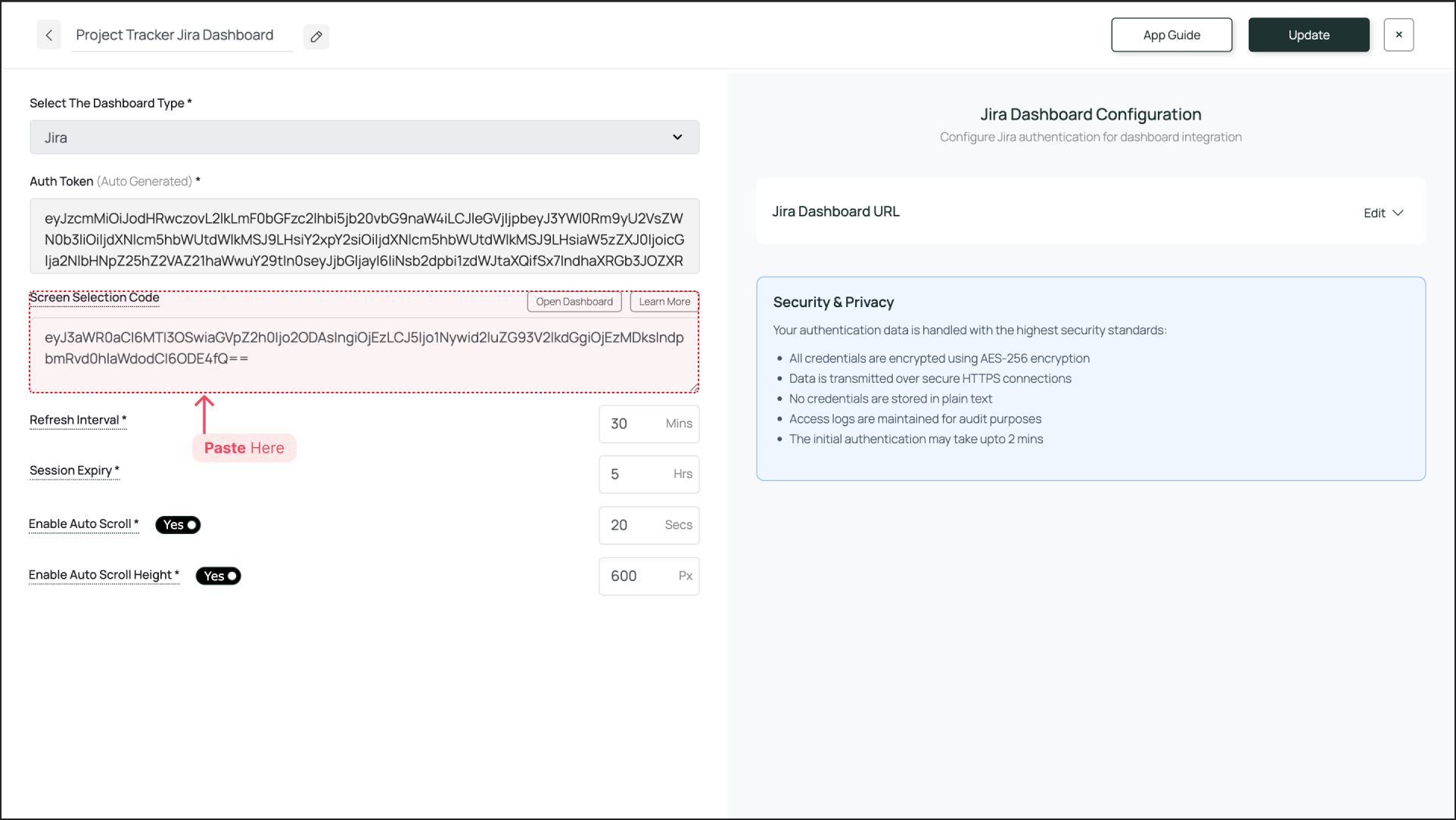The image size is (1456, 820).
Task: Expand the Jira Dashboard URL Edit chevron
Action: click(1398, 213)
